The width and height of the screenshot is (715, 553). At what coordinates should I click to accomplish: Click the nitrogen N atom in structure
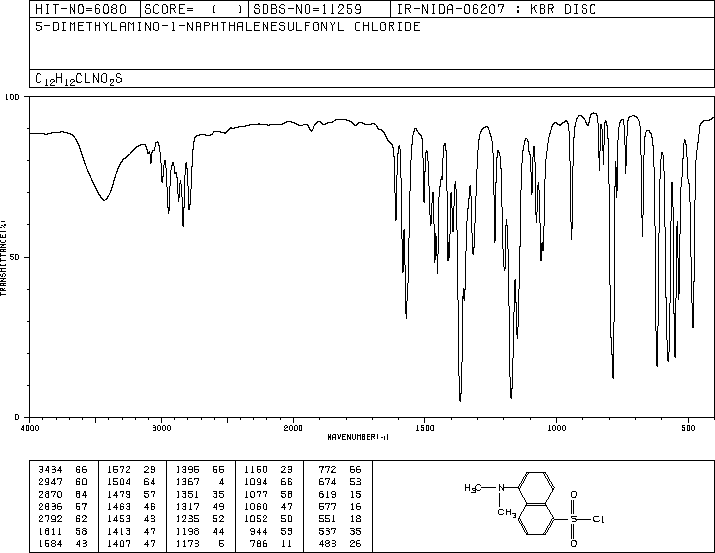click(x=501, y=488)
